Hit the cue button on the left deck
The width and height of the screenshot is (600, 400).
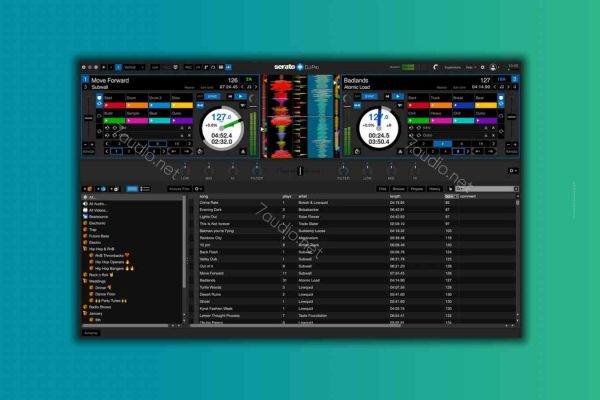pos(230,96)
